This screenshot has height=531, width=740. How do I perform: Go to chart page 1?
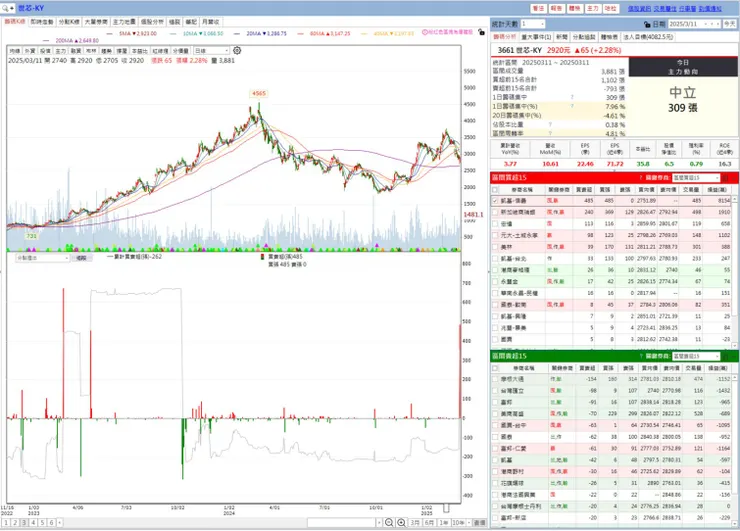coord(6,523)
